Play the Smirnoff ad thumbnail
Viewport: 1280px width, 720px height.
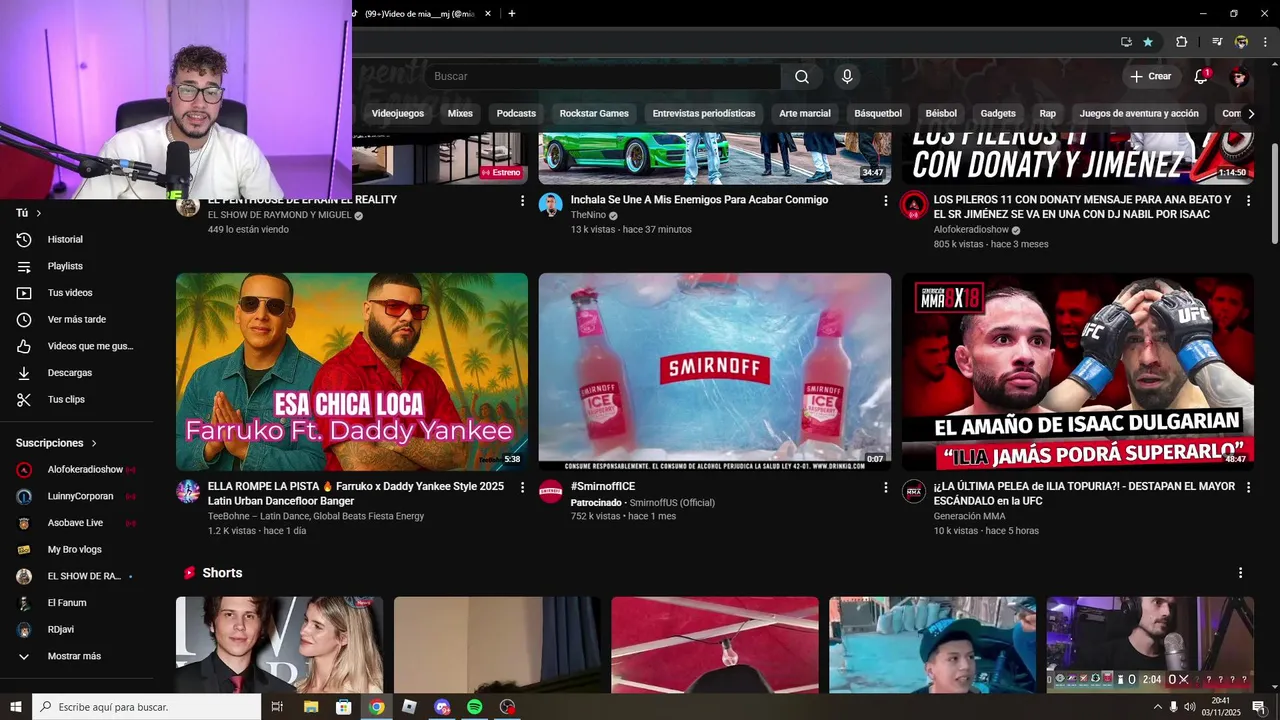pyautogui.click(x=715, y=372)
